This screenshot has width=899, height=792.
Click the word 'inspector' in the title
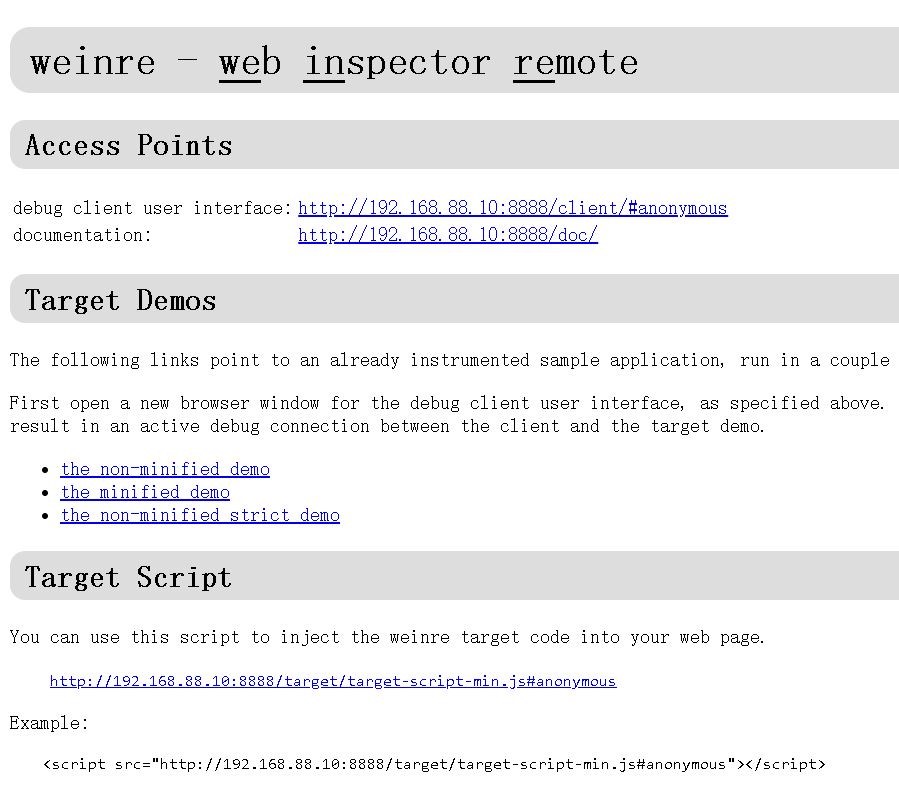click(x=397, y=63)
